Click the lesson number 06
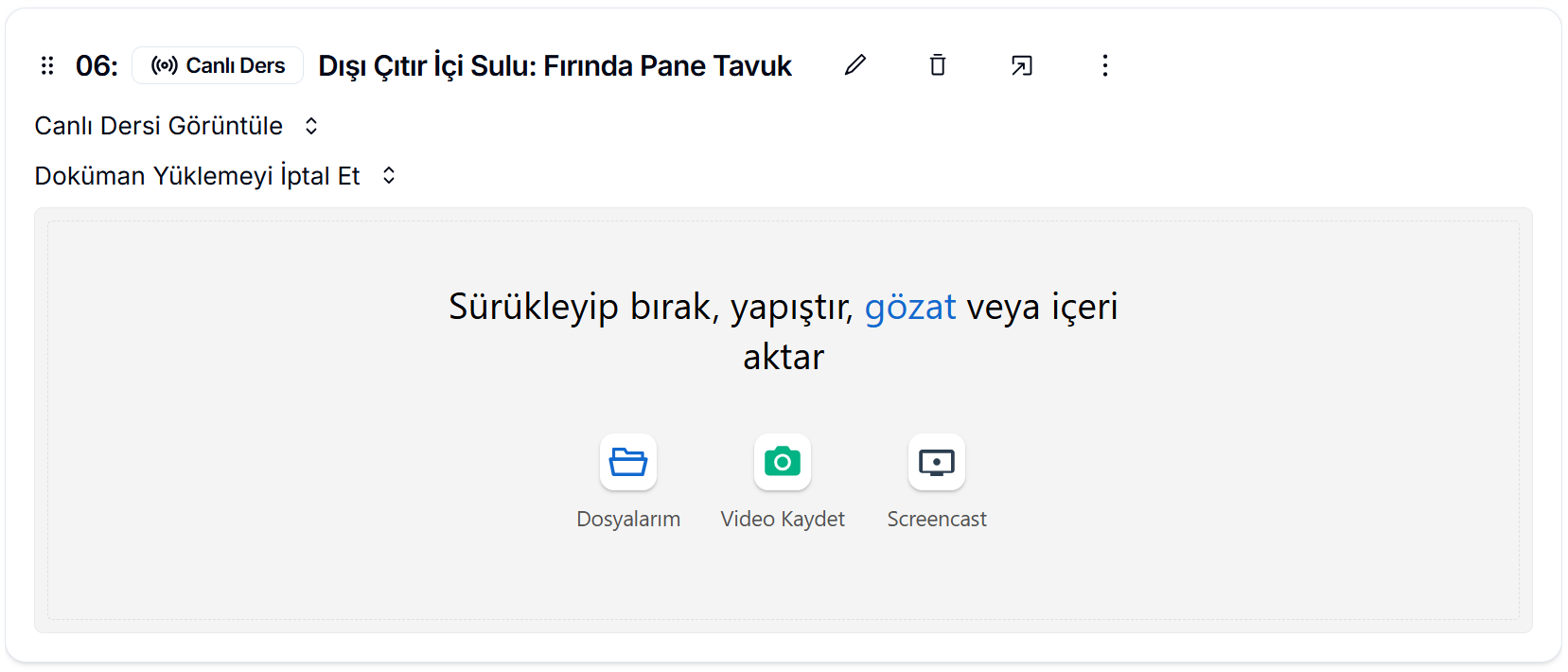The image size is (1568, 672). [x=97, y=65]
